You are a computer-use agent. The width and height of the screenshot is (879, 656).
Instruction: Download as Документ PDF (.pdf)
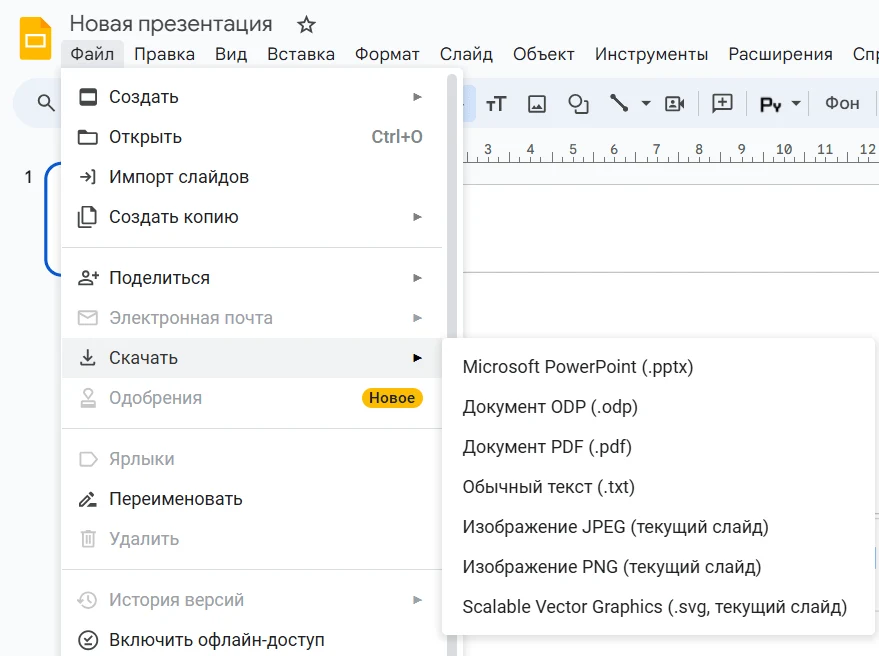pos(659,447)
